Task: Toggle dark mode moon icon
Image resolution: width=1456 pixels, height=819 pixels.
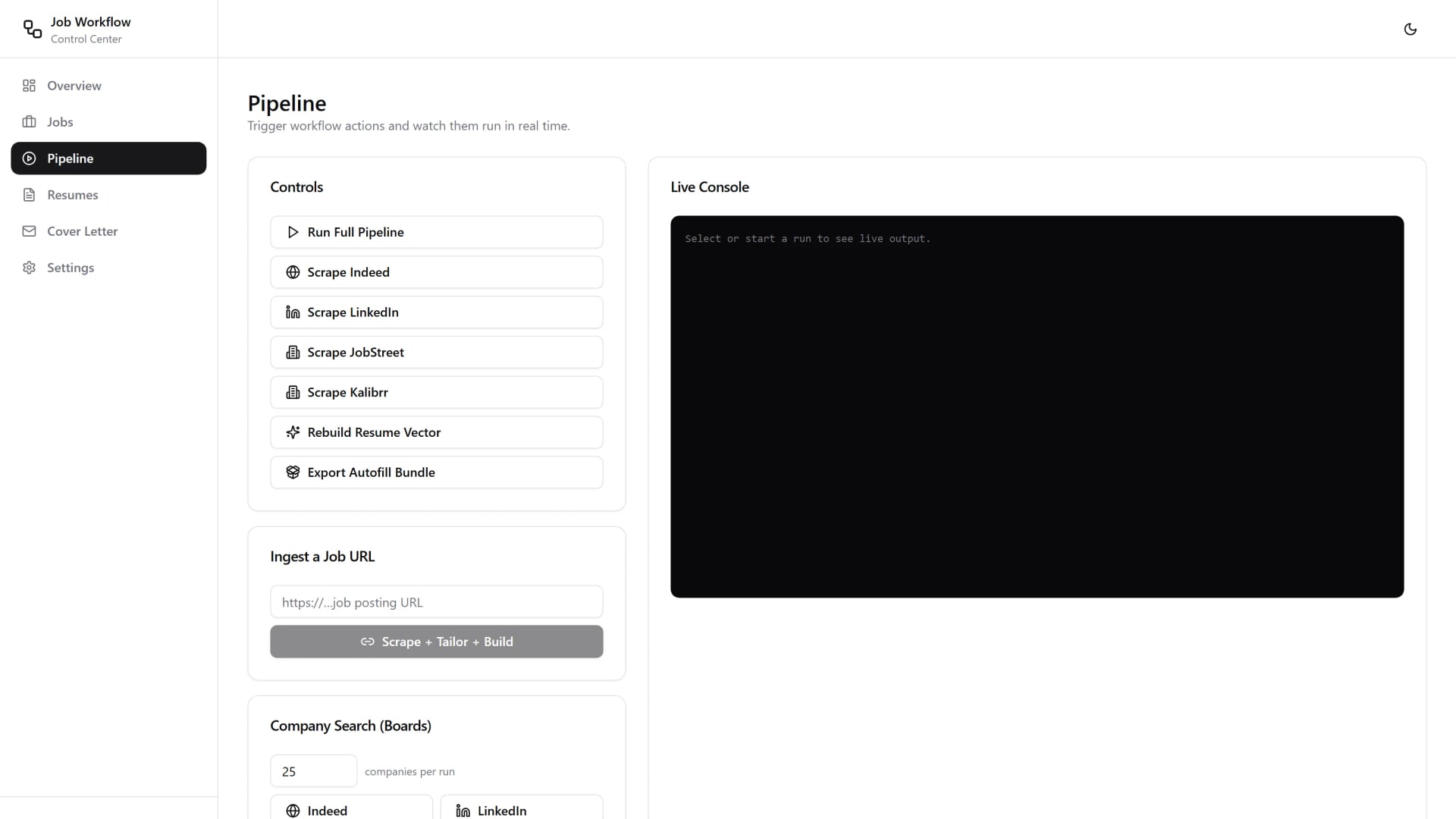Action: pos(1410,29)
